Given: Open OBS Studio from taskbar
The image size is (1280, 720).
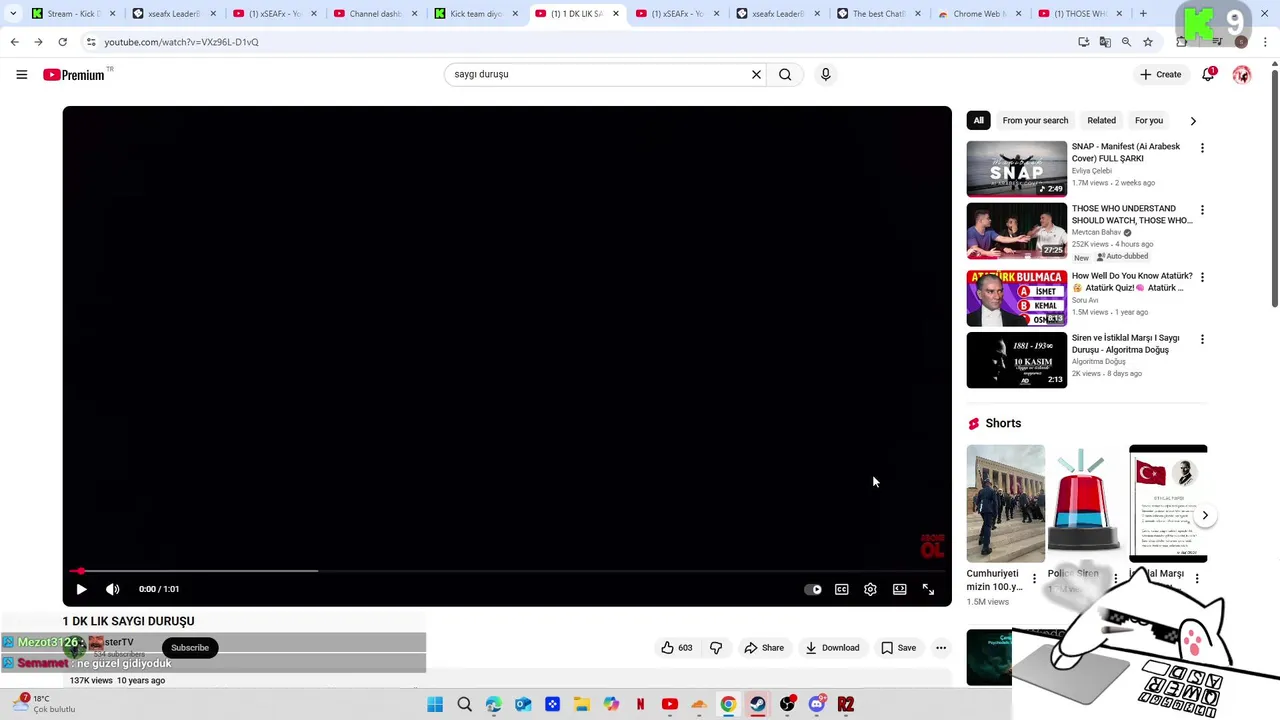Looking at the screenshot, I should (x=787, y=704).
